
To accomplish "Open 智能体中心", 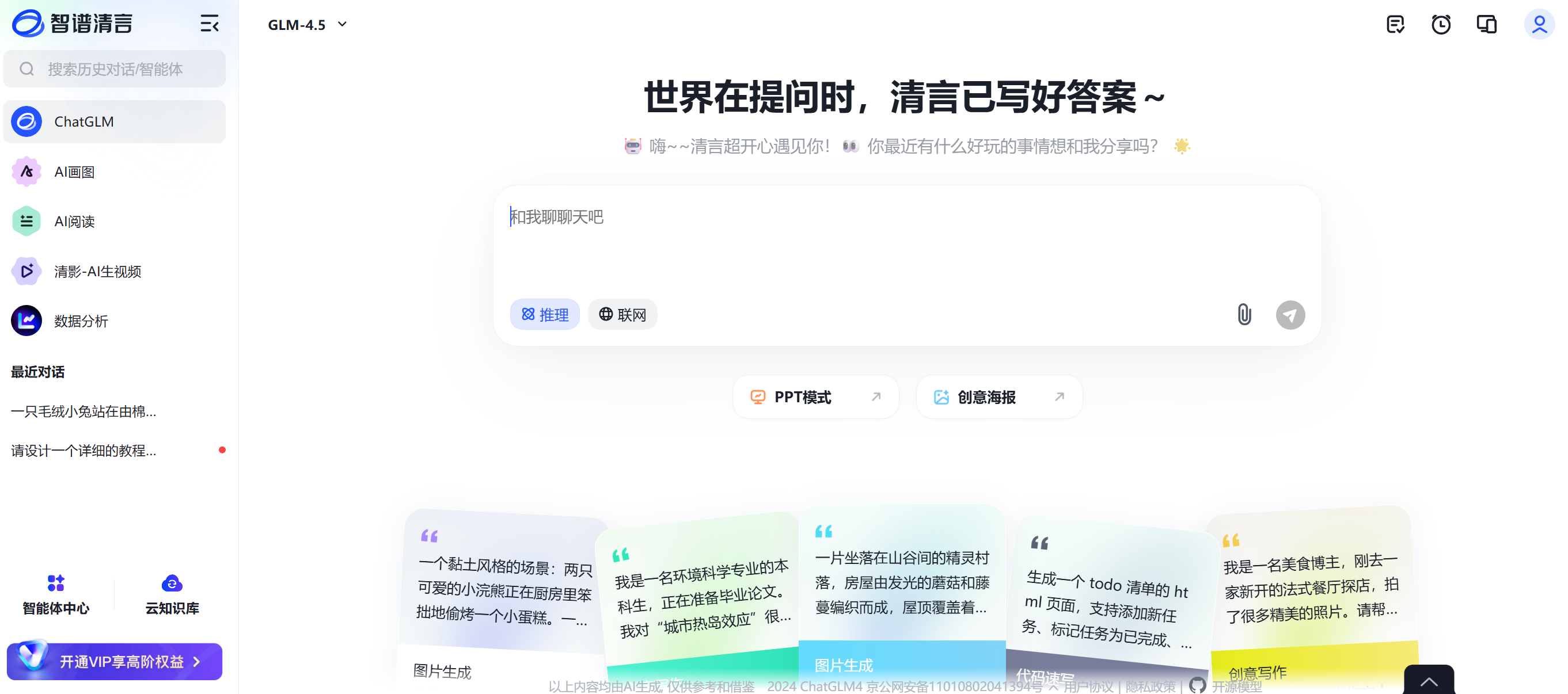I will click(56, 594).
